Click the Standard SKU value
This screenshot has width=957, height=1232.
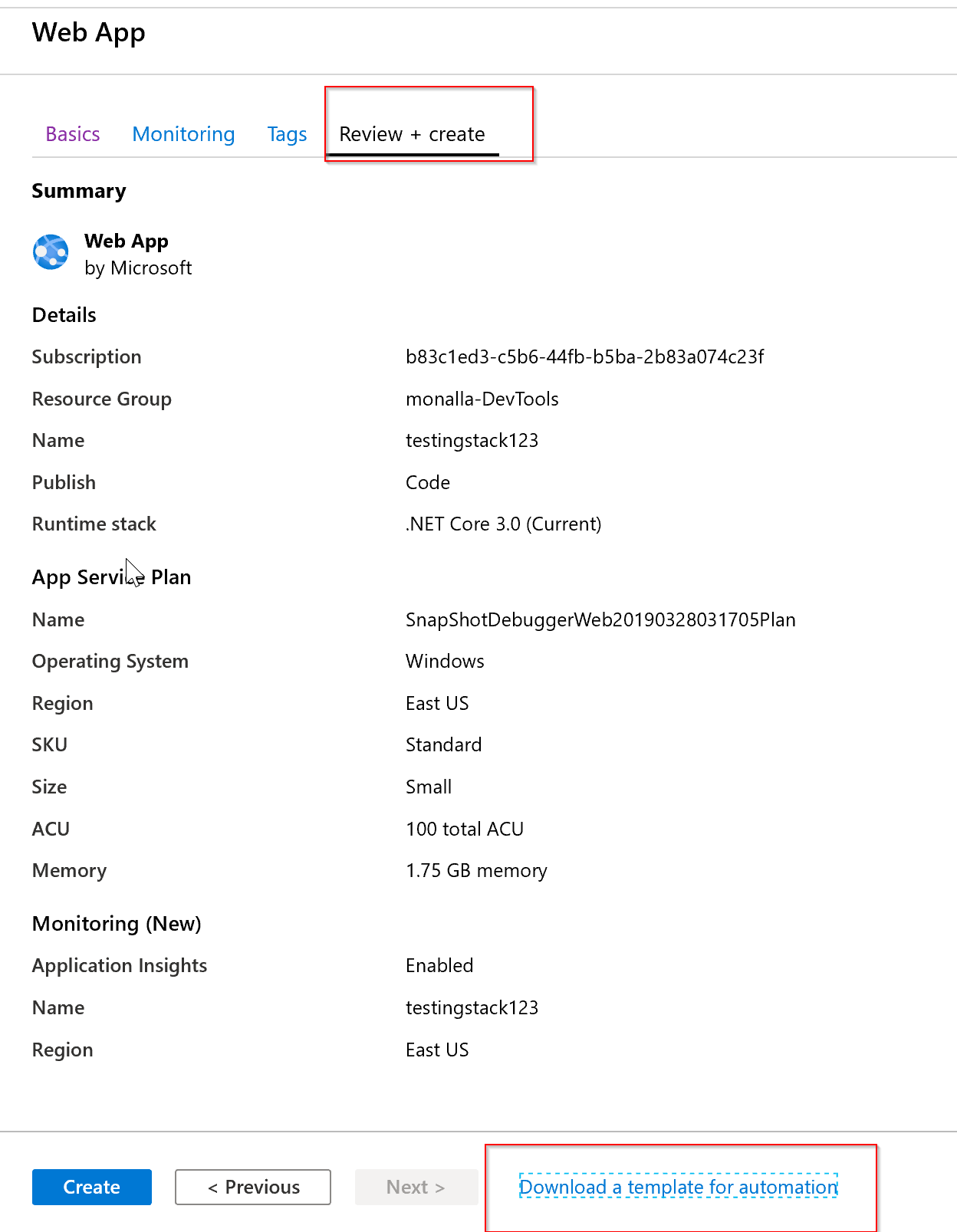point(443,744)
